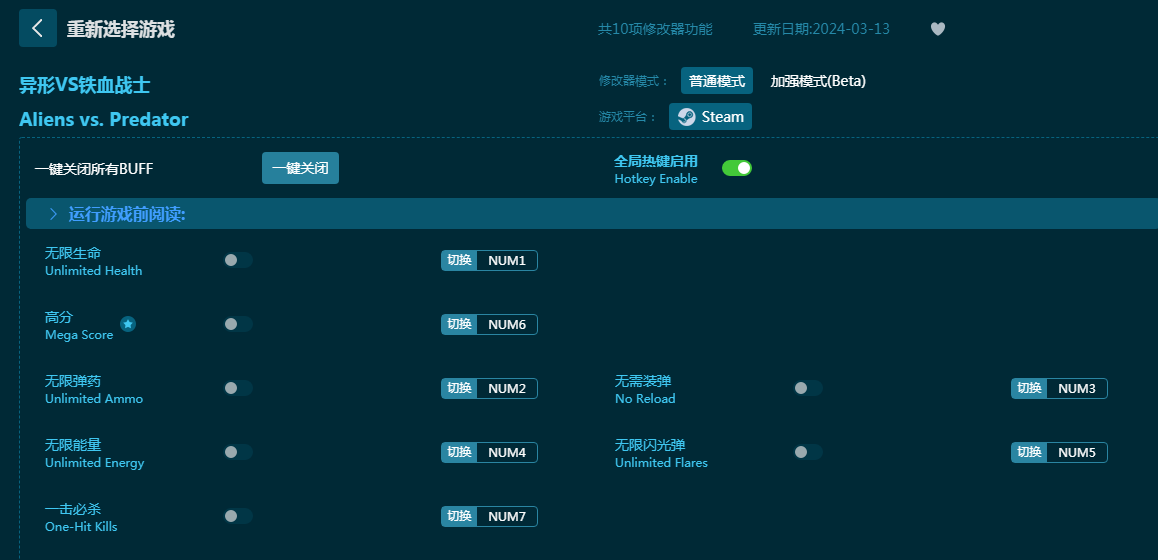The width and height of the screenshot is (1158, 560).
Task: Click the Unlimited Energy label
Action: tap(95, 462)
